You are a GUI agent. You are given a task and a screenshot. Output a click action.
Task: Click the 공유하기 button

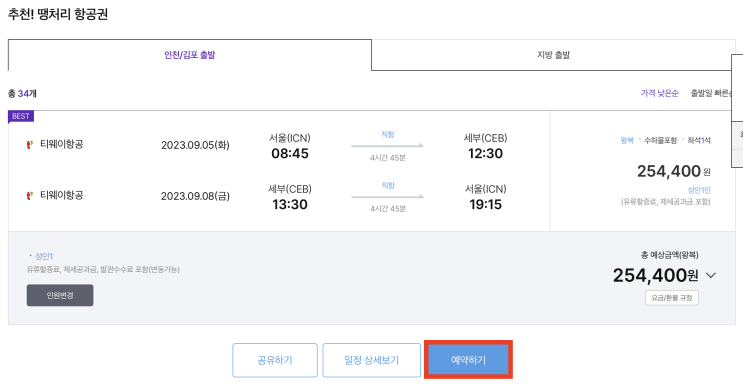click(275, 360)
